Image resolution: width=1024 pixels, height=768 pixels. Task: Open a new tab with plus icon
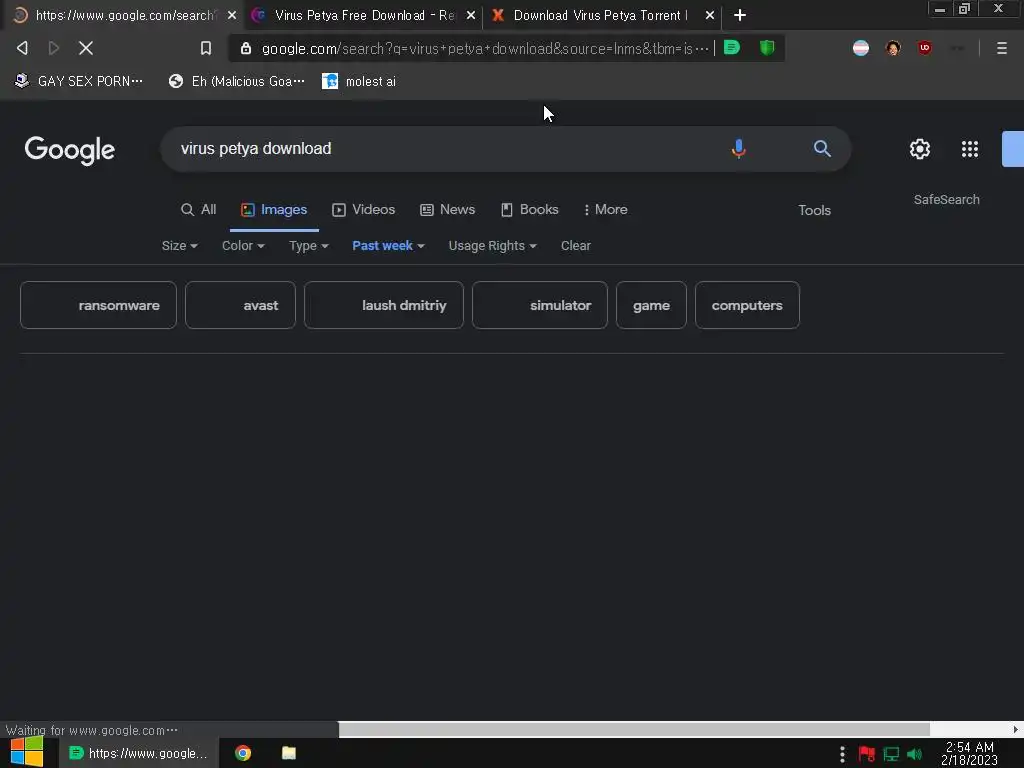coord(739,15)
